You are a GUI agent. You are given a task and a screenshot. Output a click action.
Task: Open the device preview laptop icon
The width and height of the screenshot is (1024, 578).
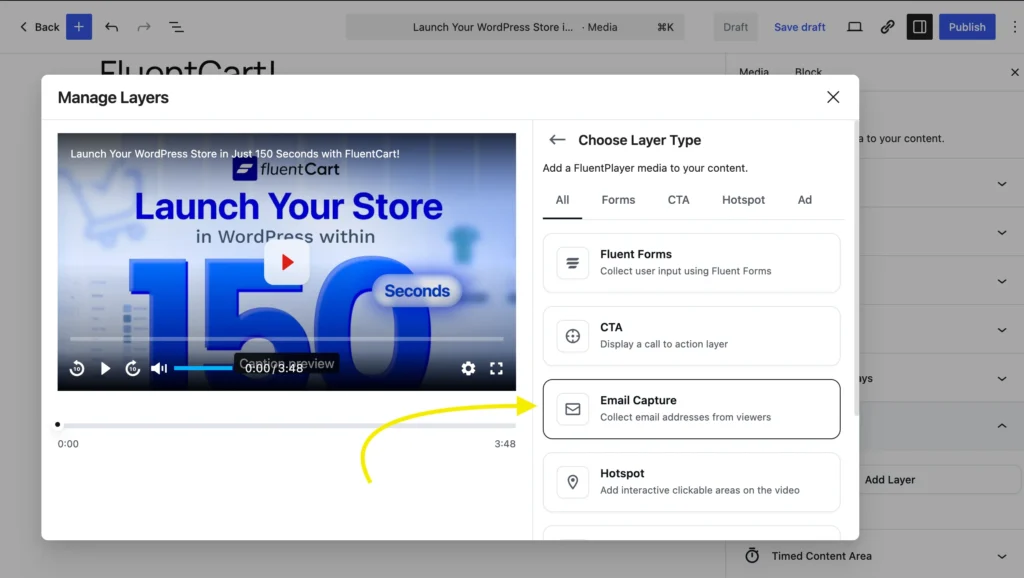click(854, 27)
